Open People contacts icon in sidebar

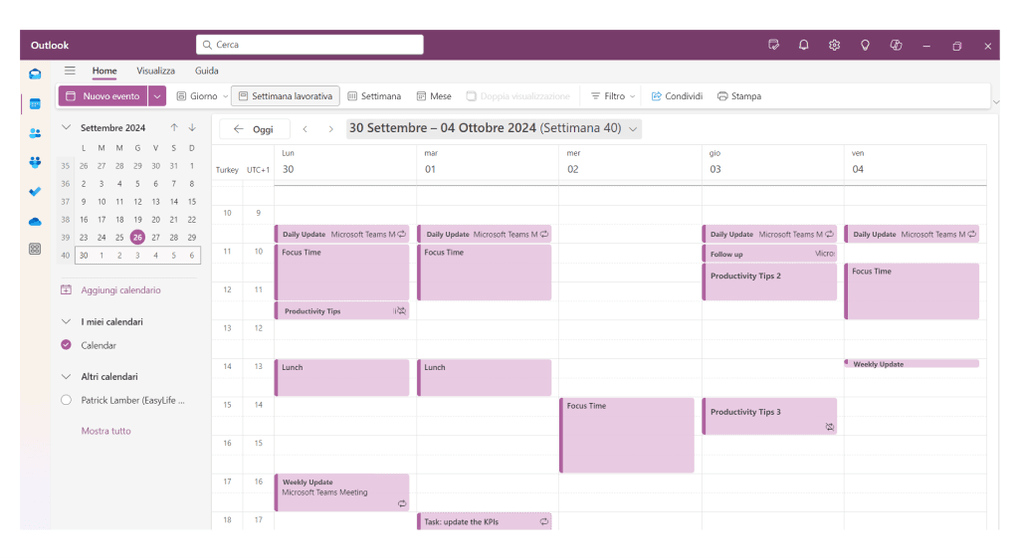(35, 132)
